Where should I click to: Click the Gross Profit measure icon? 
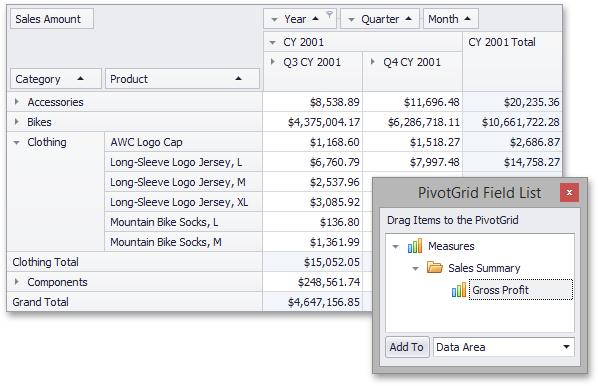coord(459,290)
